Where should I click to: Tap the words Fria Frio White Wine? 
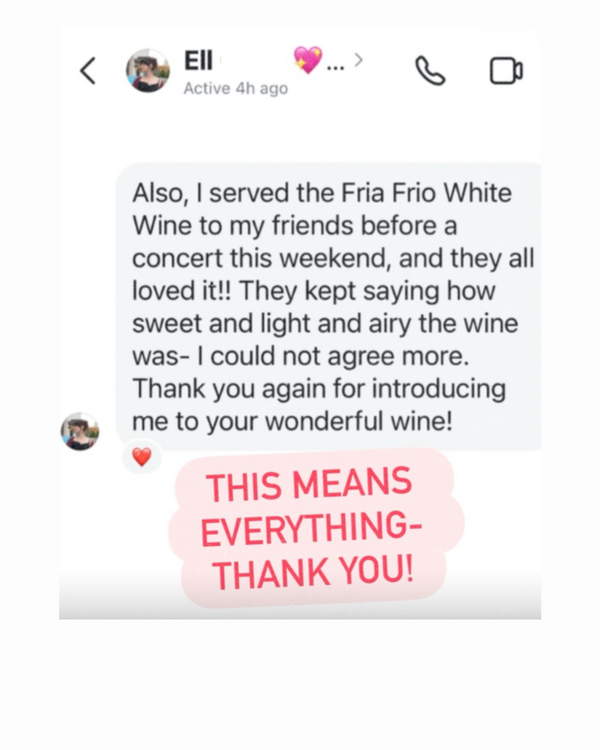322,209
